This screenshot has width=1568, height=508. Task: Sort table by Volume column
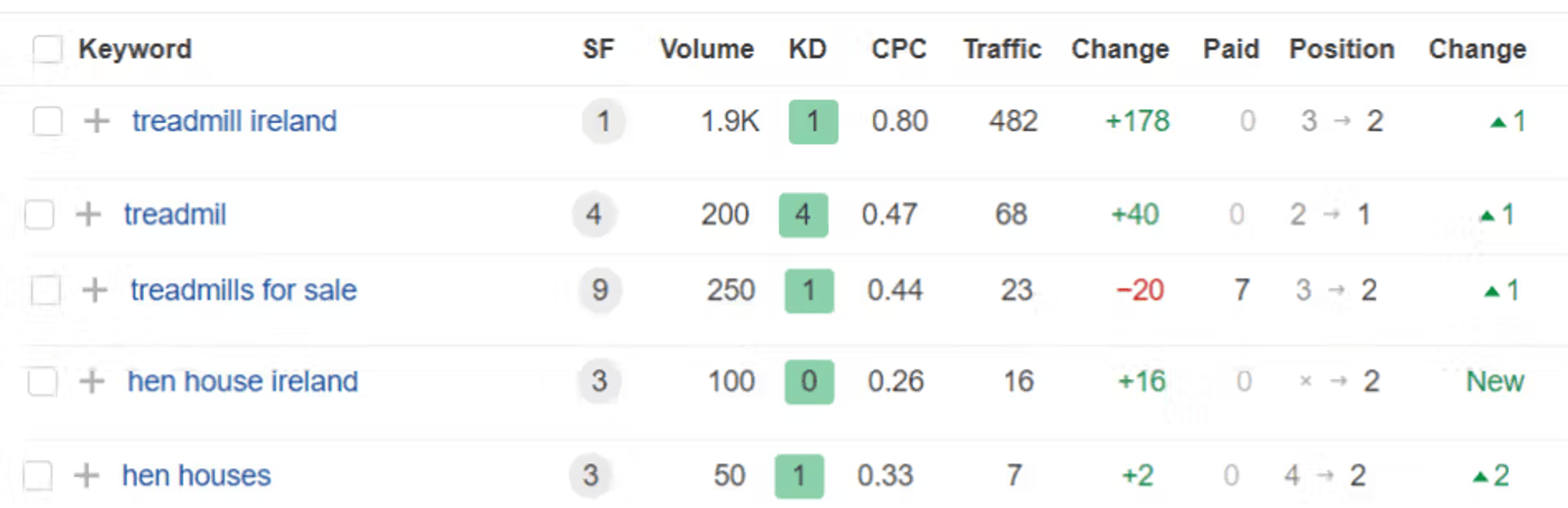click(707, 49)
